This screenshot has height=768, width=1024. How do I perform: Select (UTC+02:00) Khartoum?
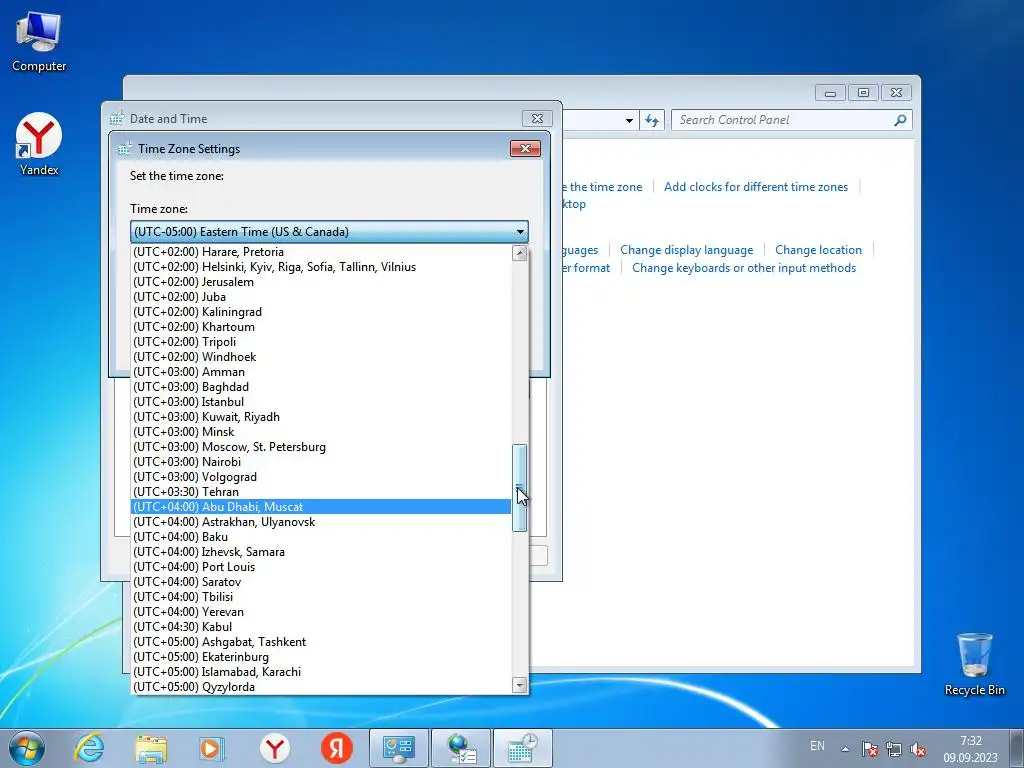pos(321,327)
